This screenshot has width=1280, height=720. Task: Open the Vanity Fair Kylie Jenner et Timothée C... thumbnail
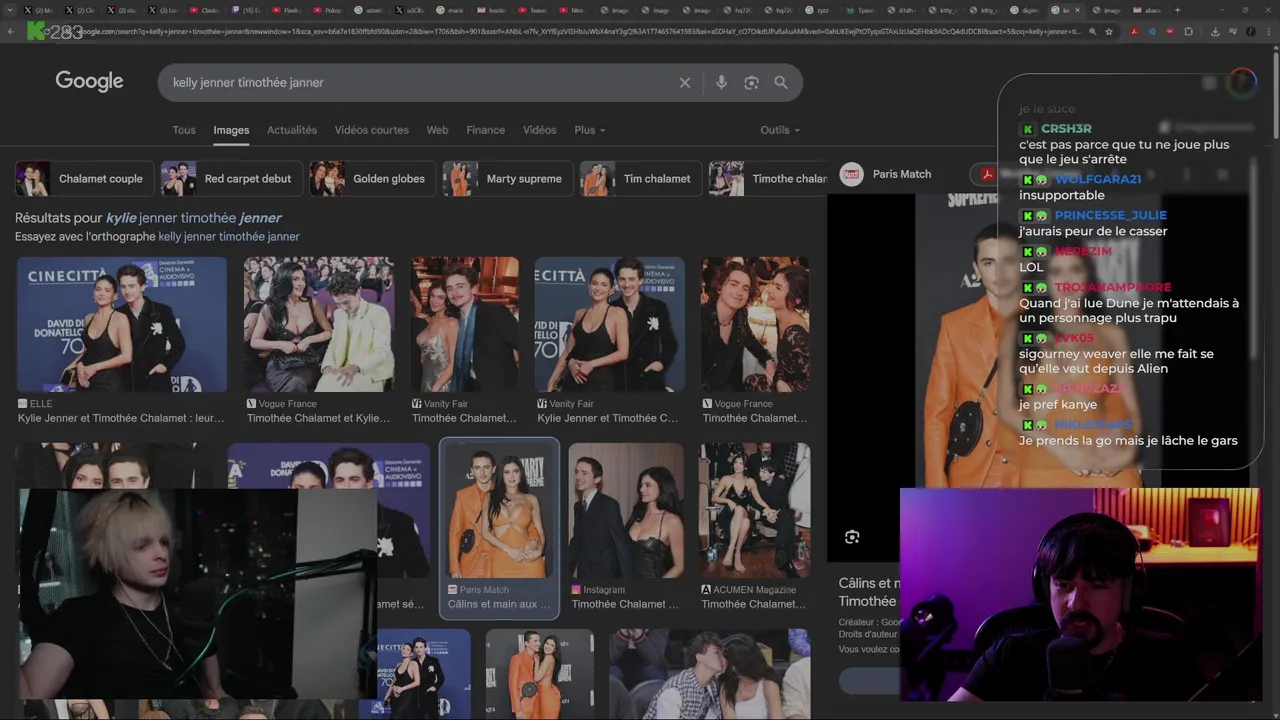point(609,324)
